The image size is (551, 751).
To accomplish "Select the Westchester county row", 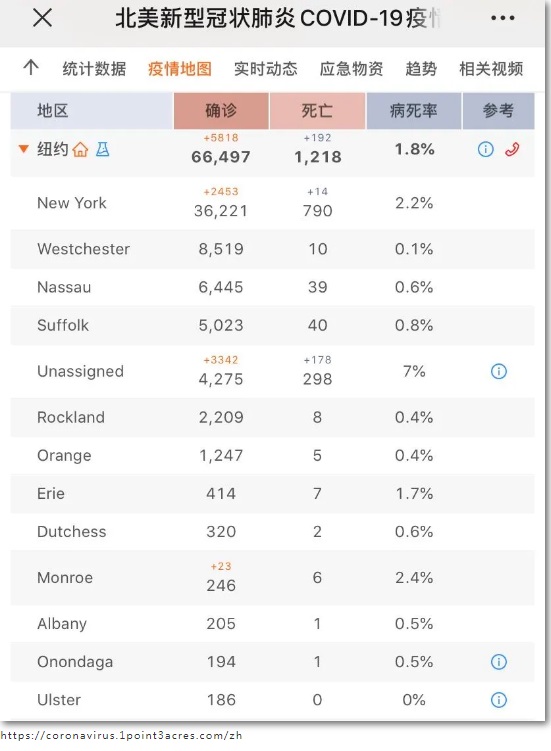I will point(272,249).
